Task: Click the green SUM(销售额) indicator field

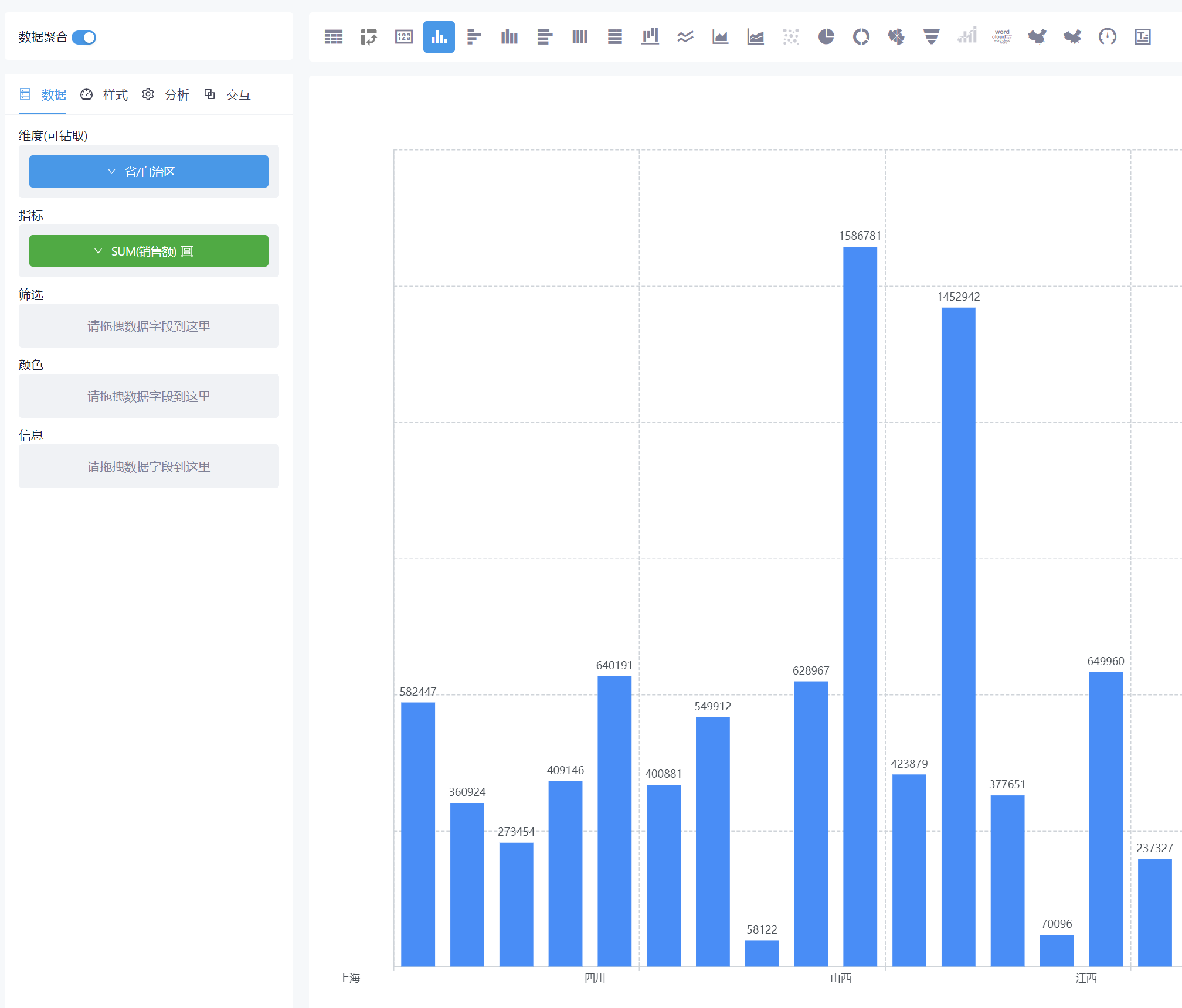Action: [149, 251]
